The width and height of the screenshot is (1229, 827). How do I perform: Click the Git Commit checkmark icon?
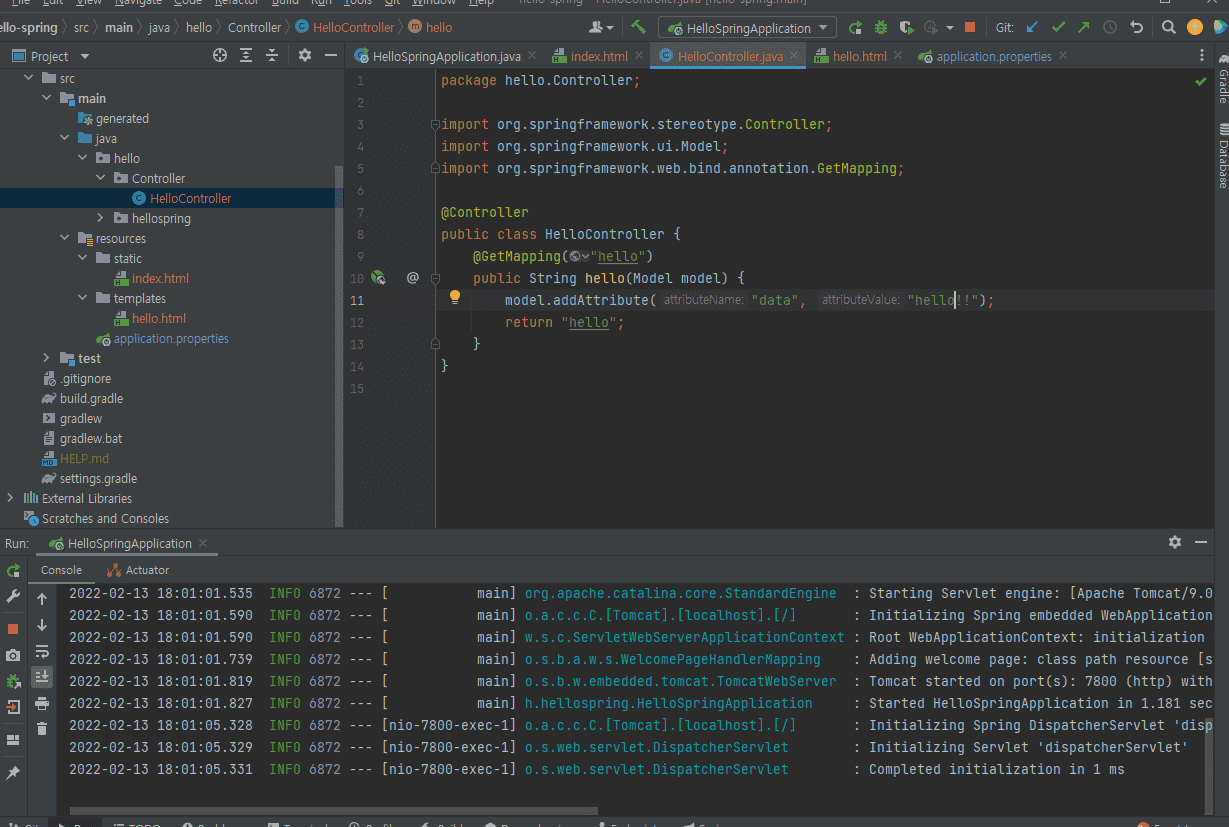tap(1059, 28)
